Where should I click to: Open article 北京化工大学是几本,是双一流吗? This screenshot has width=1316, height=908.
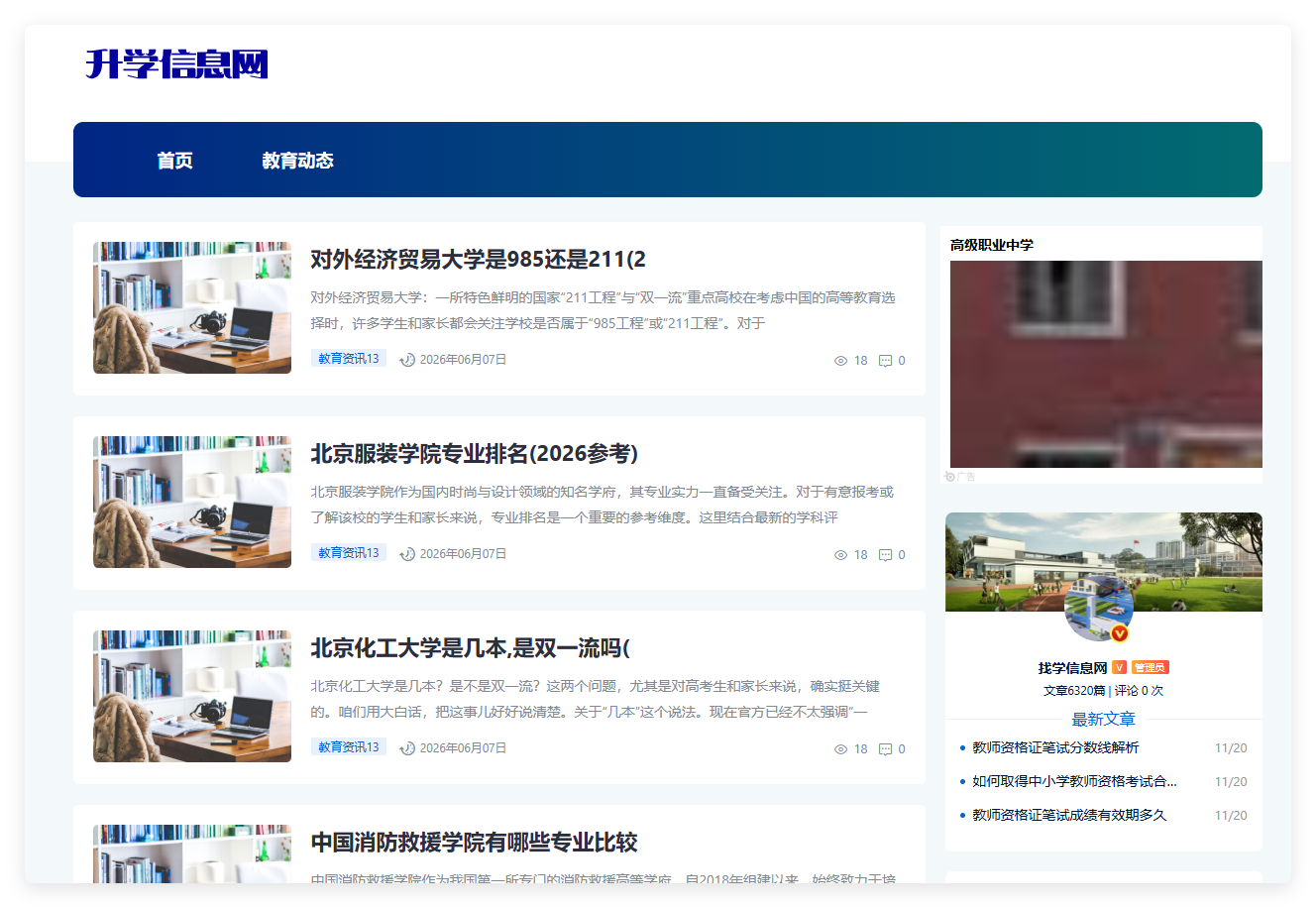coord(470,648)
